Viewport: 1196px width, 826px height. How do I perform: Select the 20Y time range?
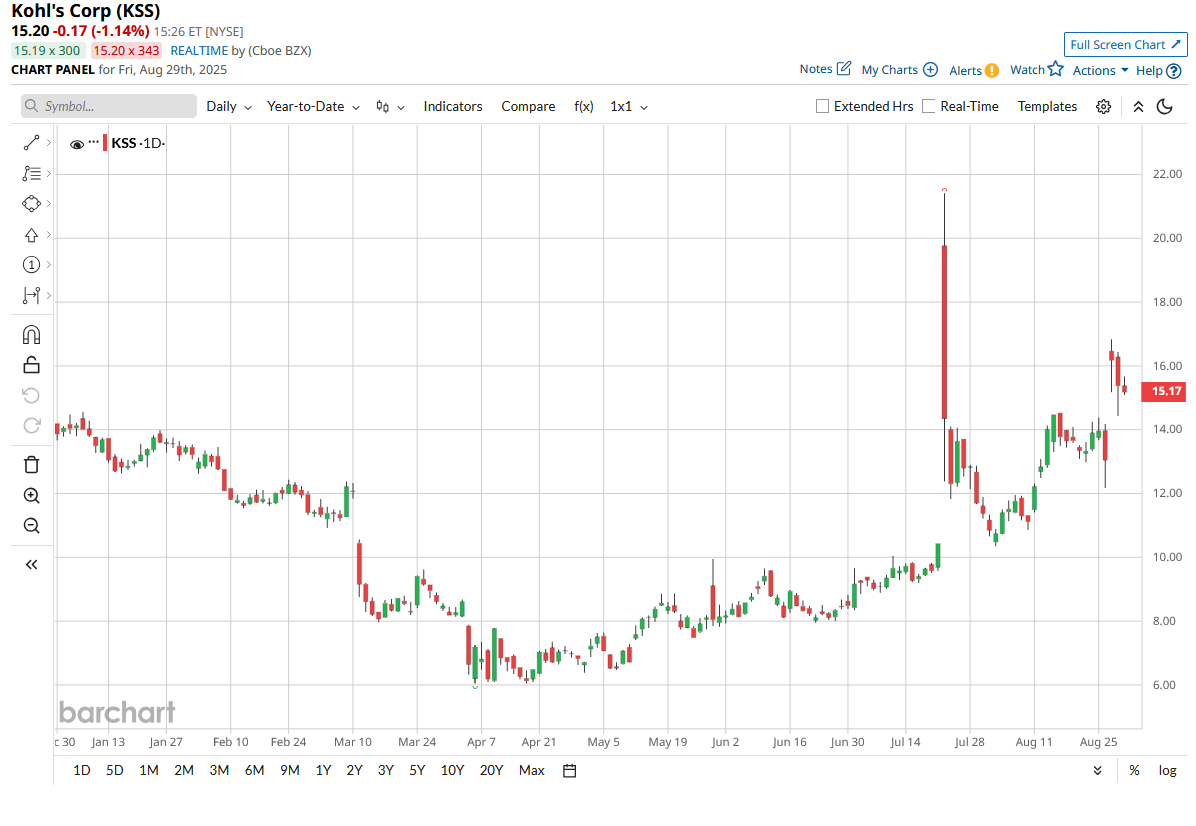(x=491, y=770)
